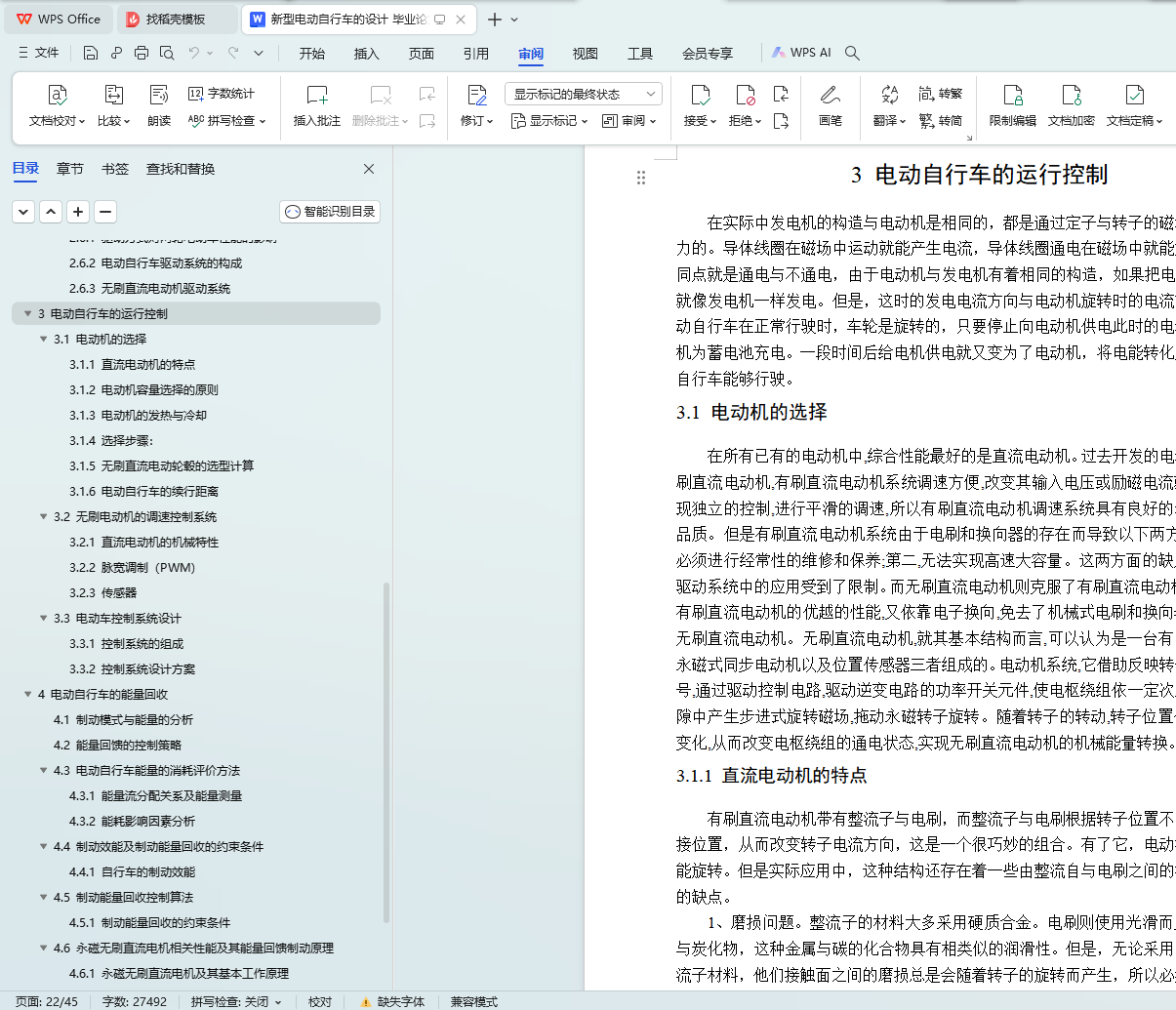Open the 章节 navigation pane tab
The image size is (1176, 1010).
(x=70, y=169)
